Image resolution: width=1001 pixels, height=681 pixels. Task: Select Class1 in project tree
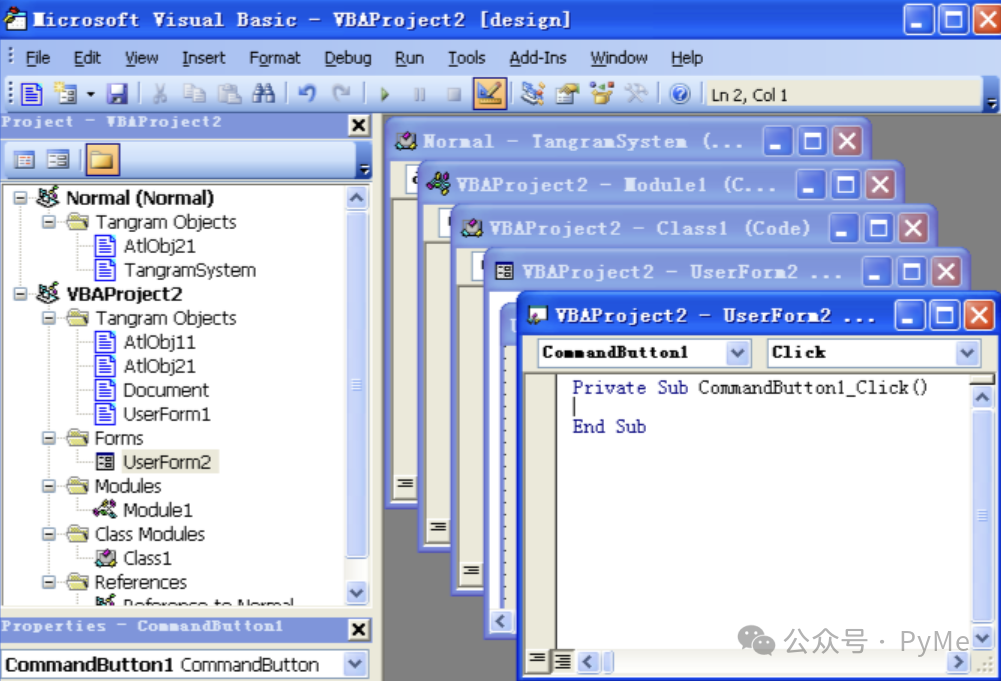click(147, 558)
